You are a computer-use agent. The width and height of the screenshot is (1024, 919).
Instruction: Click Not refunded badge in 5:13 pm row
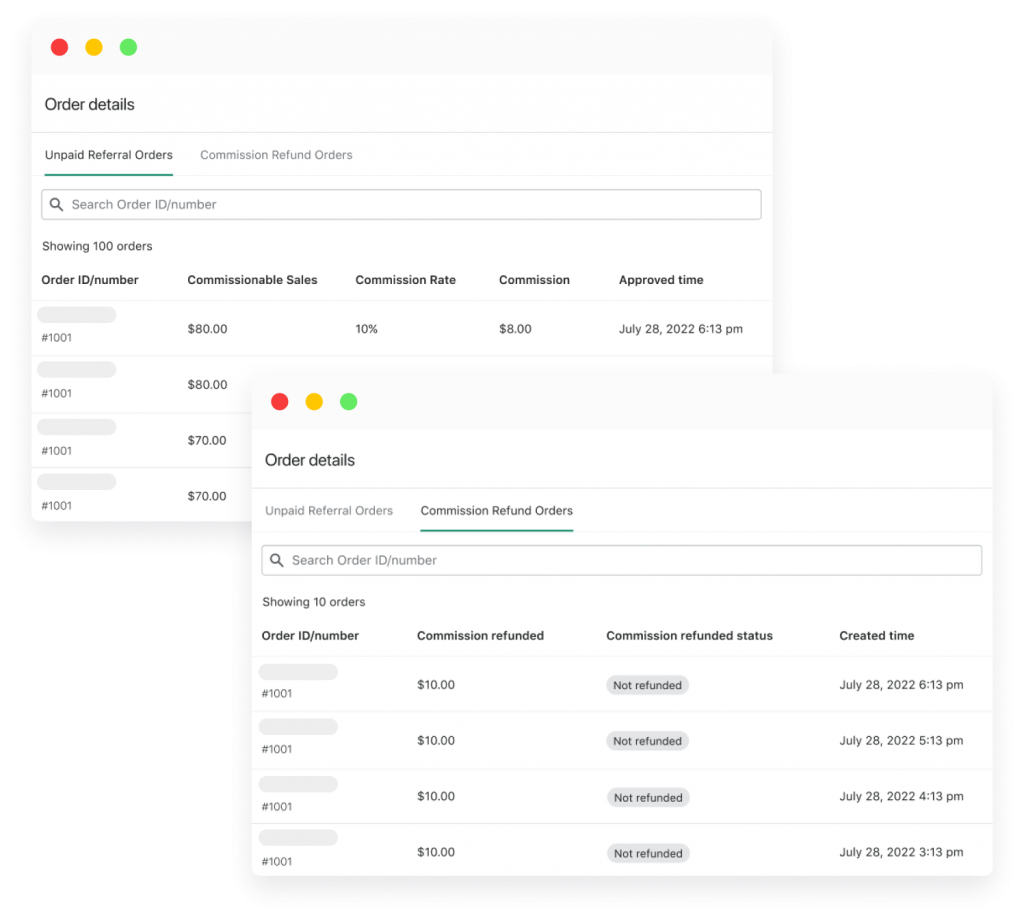647,741
